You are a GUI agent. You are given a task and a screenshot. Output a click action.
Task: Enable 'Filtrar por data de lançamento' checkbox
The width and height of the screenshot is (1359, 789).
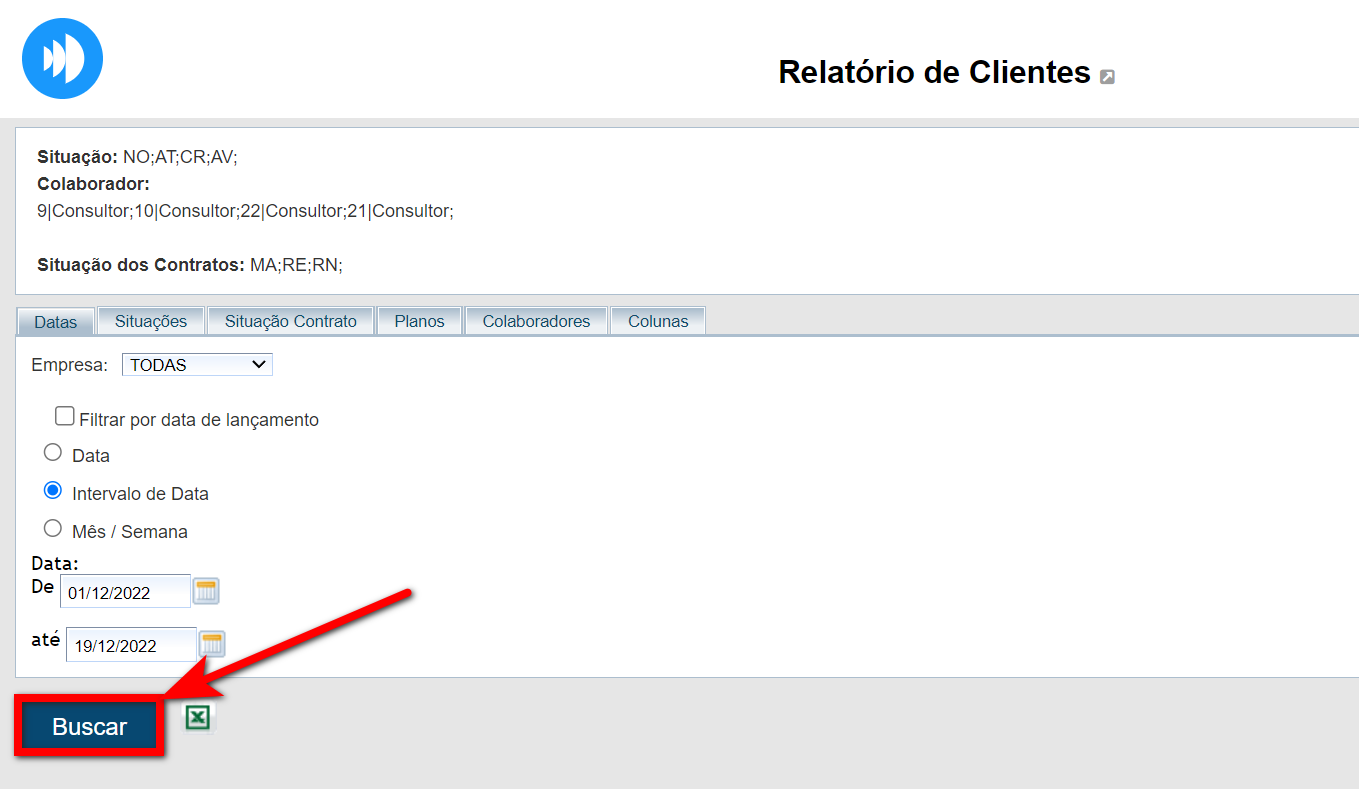click(65, 416)
